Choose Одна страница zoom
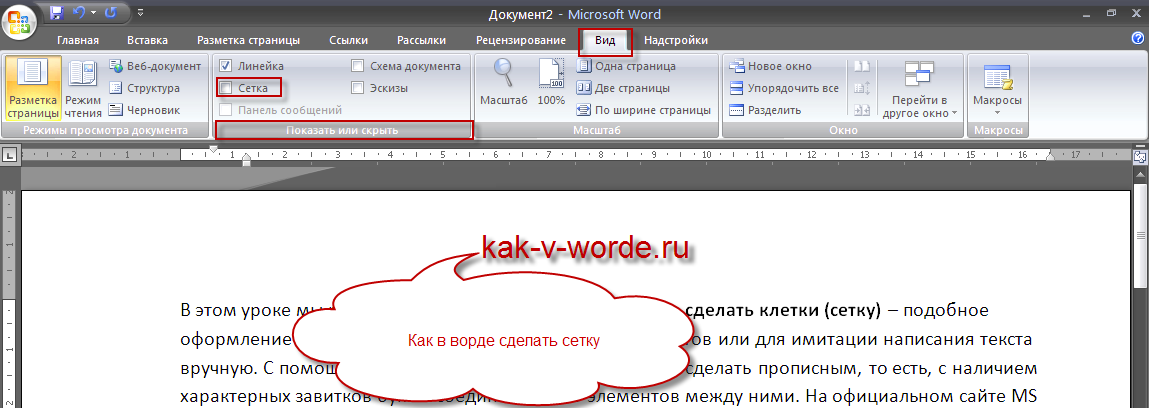The image size is (1149, 408). pos(627,66)
